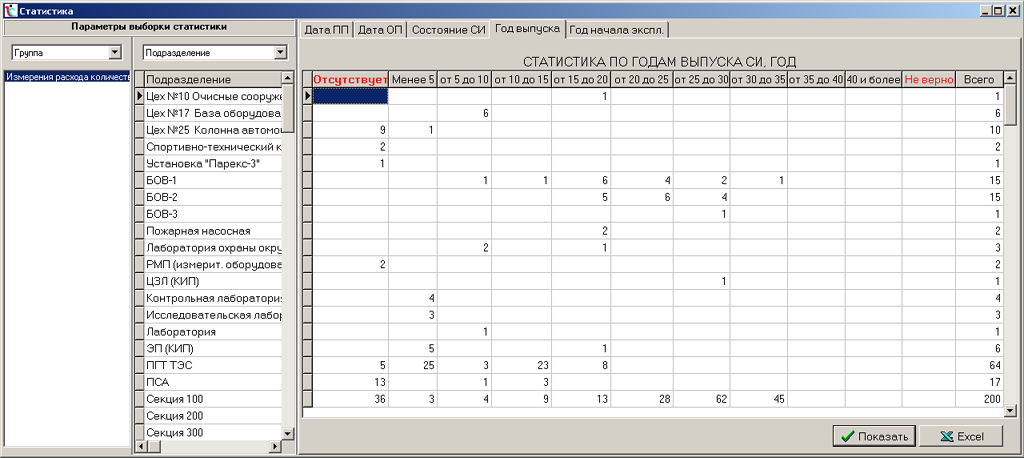Open the Группа dropdown
Viewport: 1024px width, 458px height.
tap(114, 51)
